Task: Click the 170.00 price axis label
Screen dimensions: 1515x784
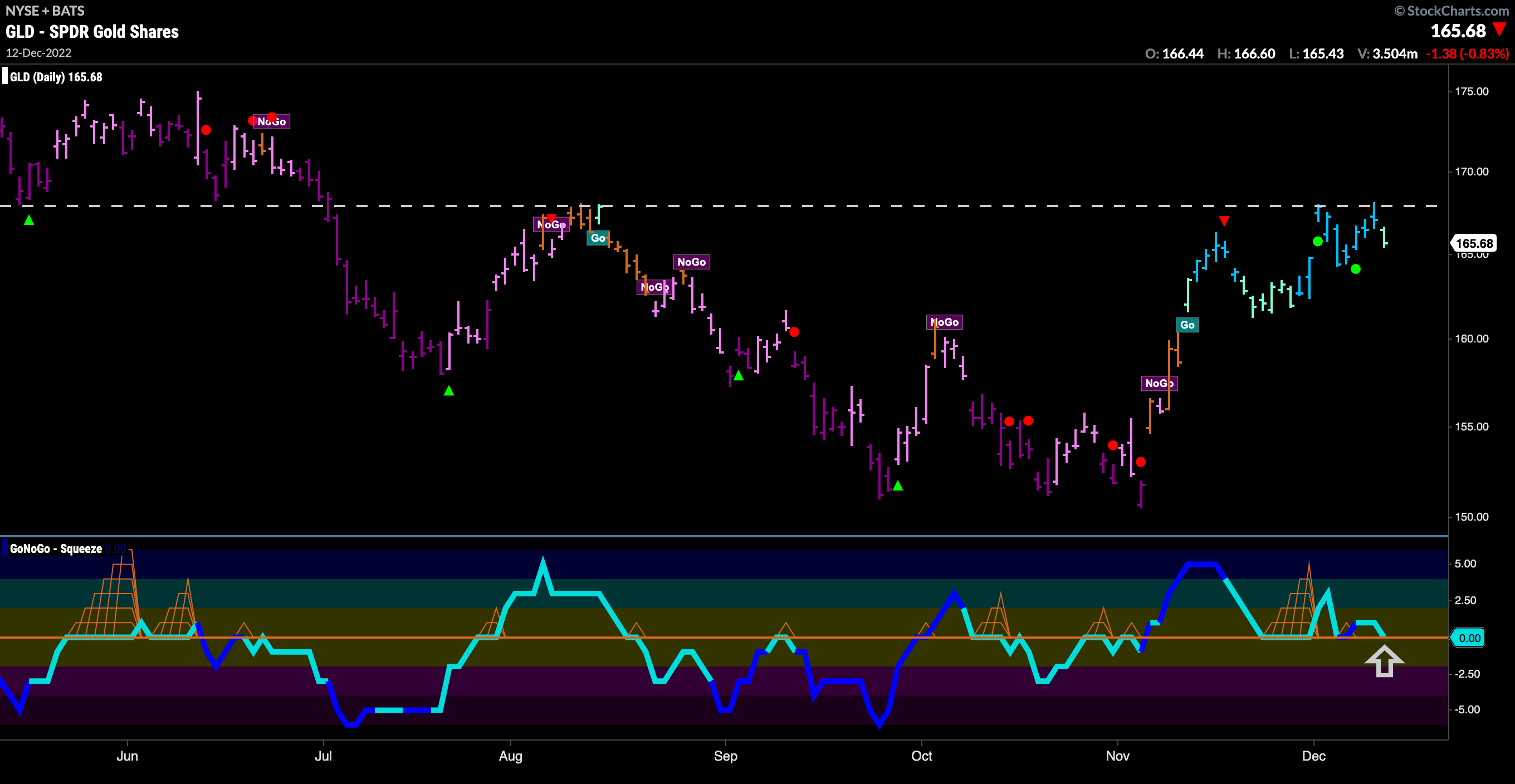Action: [1472, 171]
